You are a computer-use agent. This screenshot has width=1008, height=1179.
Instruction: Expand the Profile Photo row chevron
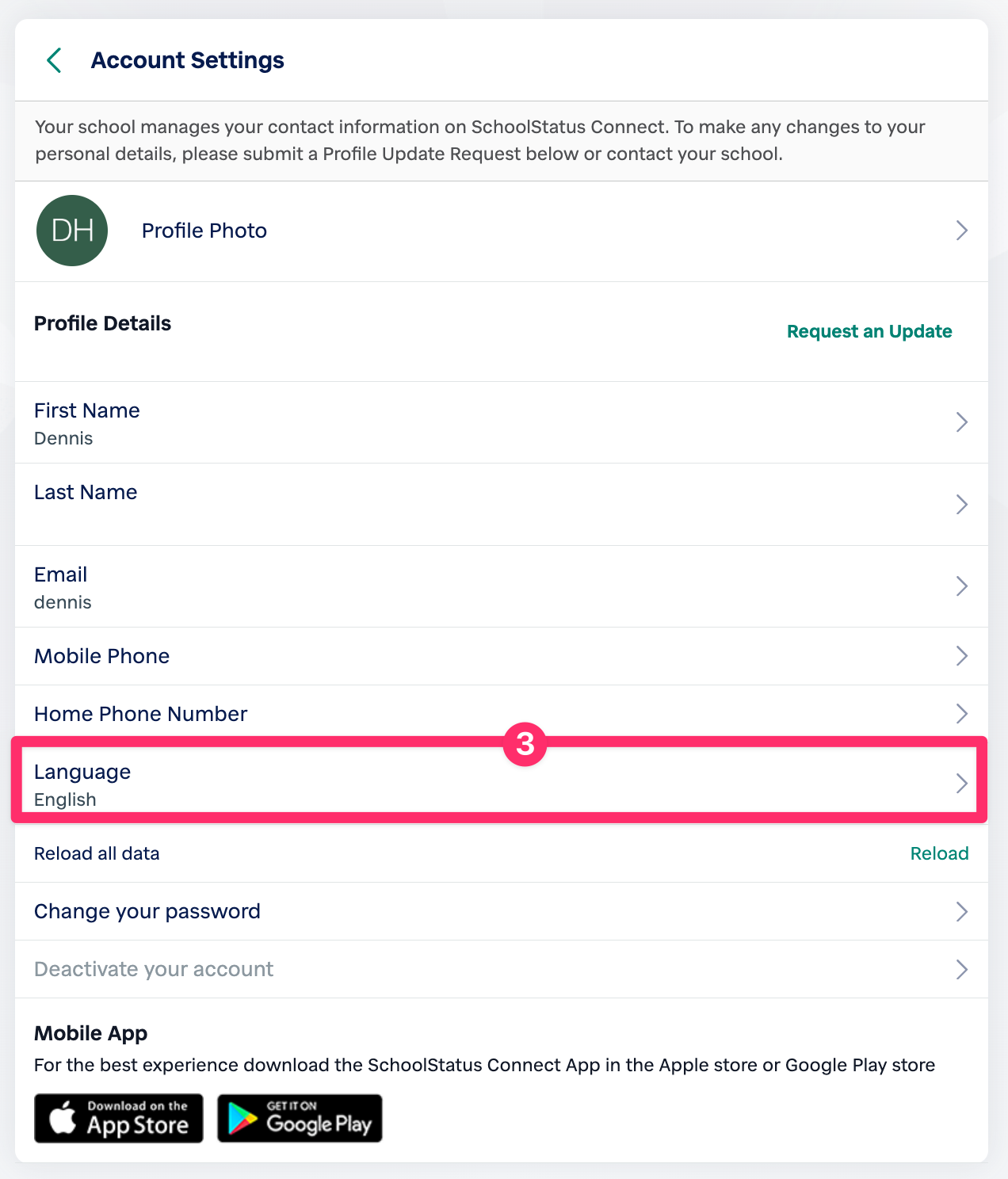click(x=961, y=231)
